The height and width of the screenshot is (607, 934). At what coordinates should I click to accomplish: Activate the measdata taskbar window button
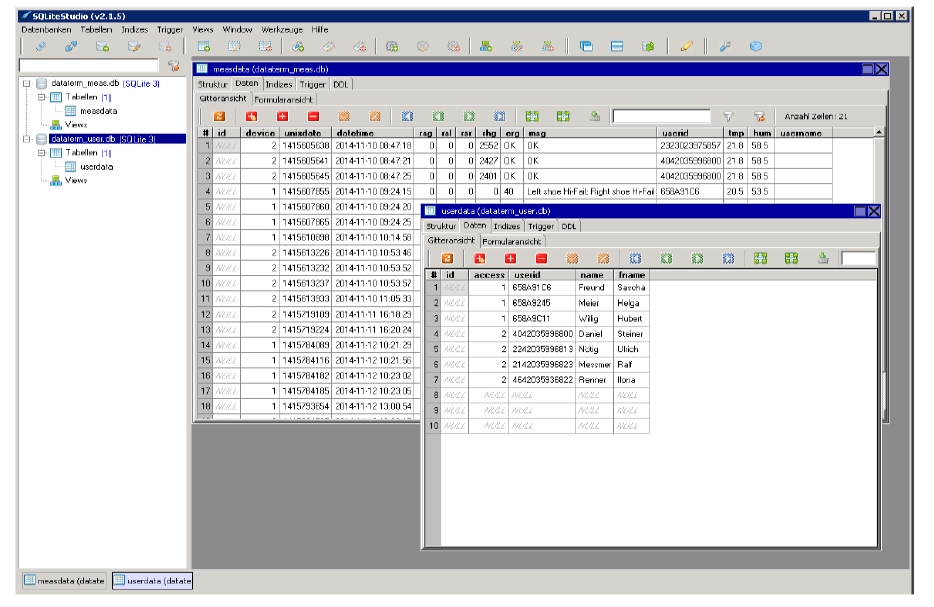coord(64,581)
